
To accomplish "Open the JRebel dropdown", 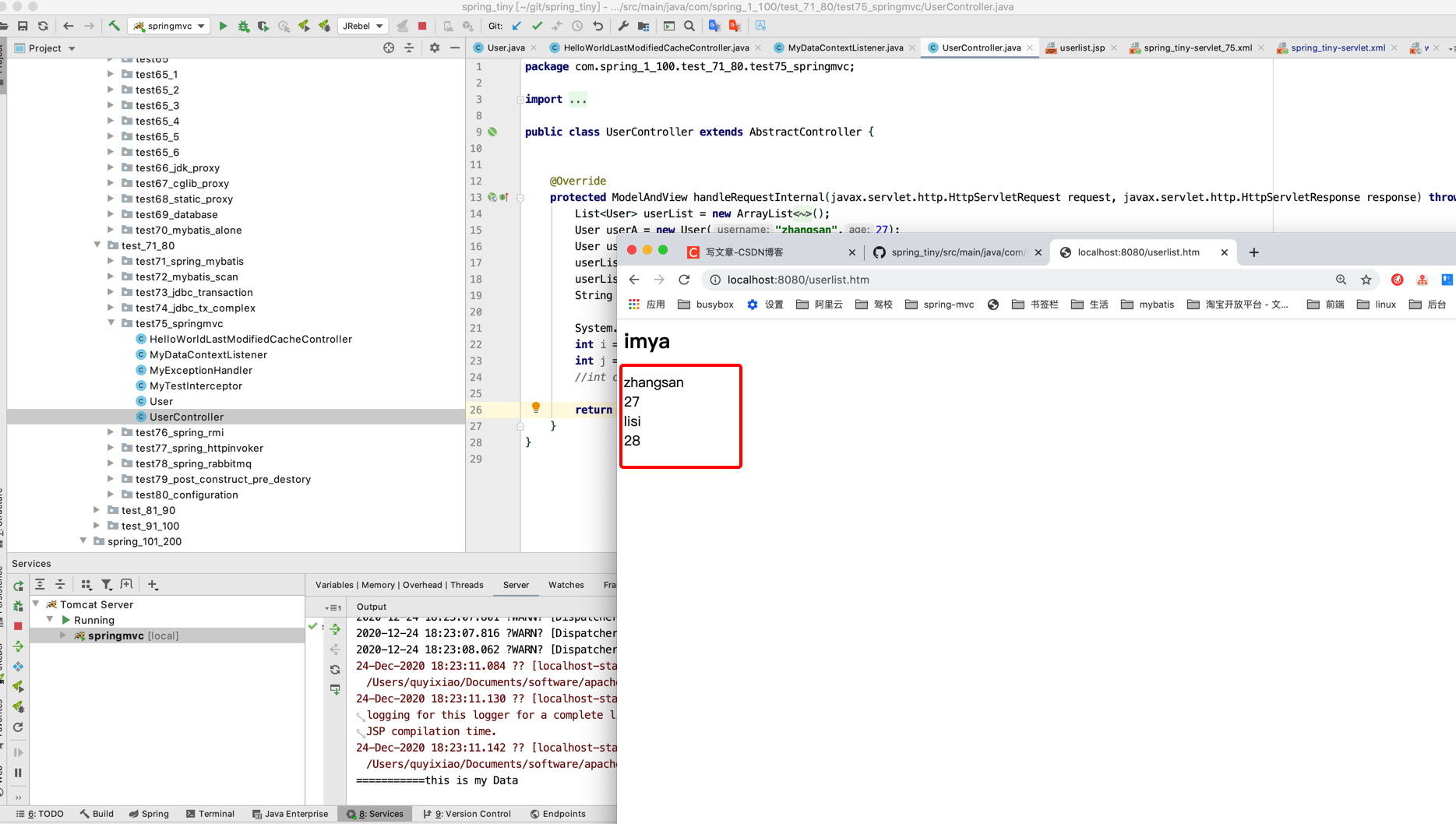I will pyautogui.click(x=362, y=26).
